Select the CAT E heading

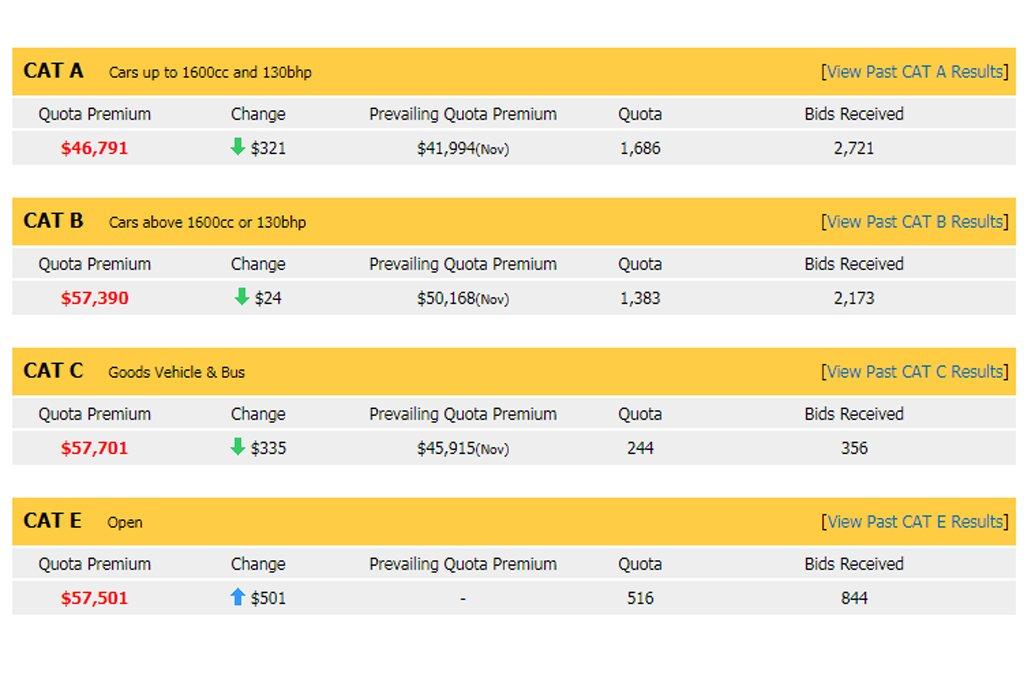(53, 521)
